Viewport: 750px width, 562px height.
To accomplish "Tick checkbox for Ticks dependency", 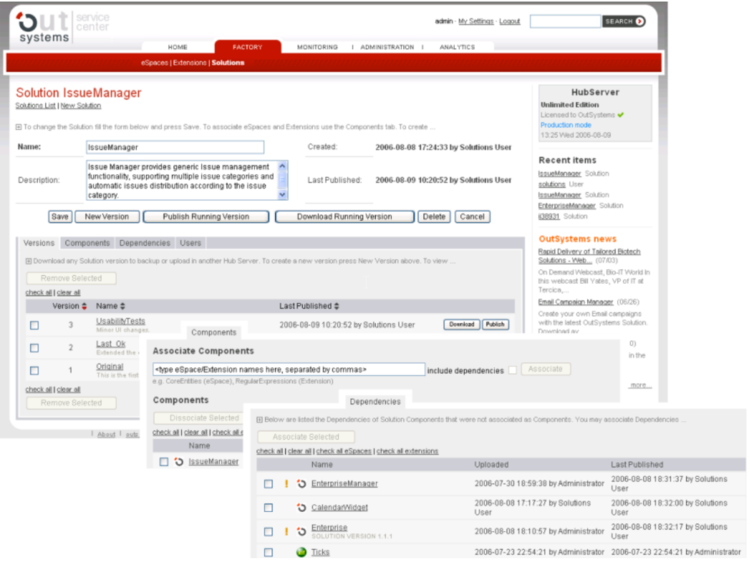I will [x=268, y=552].
